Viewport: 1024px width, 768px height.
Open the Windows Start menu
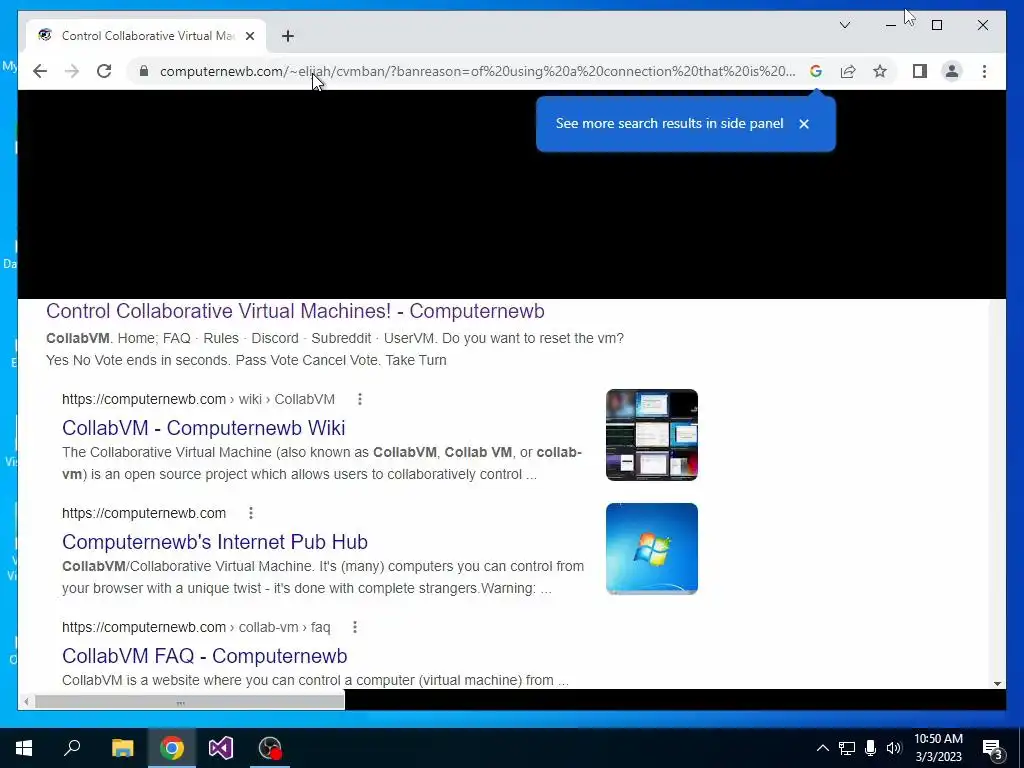pos(24,748)
